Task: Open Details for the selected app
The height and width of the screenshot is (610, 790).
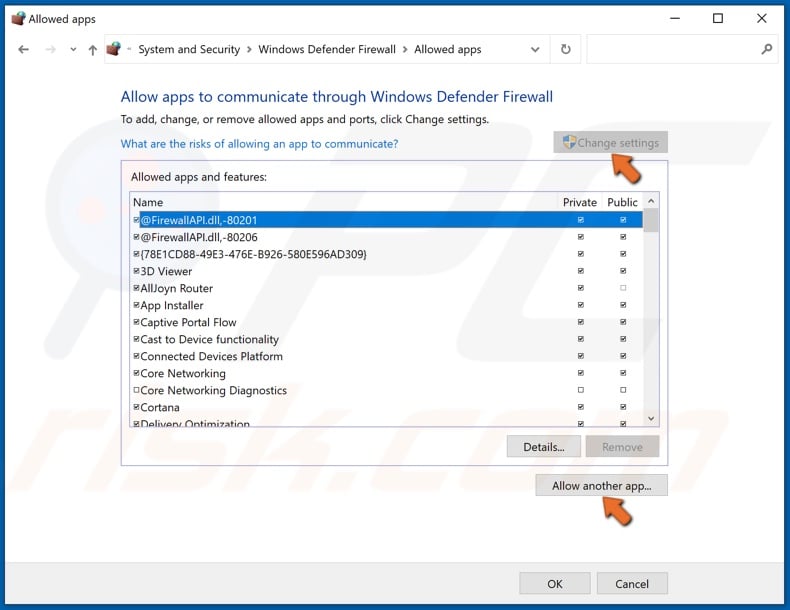Action: [544, 447]
